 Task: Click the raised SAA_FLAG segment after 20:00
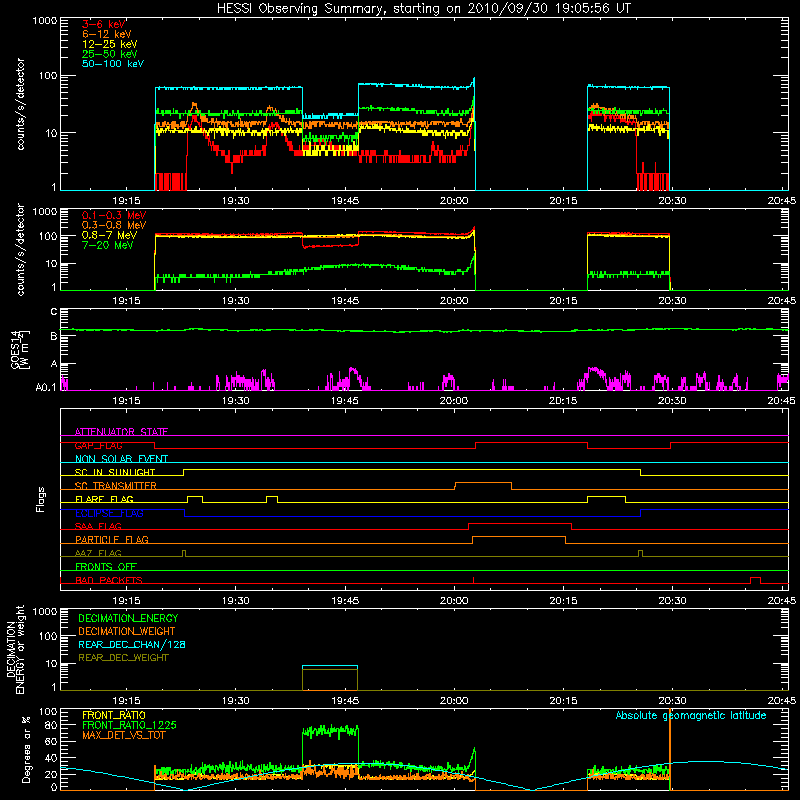[520, 526]
